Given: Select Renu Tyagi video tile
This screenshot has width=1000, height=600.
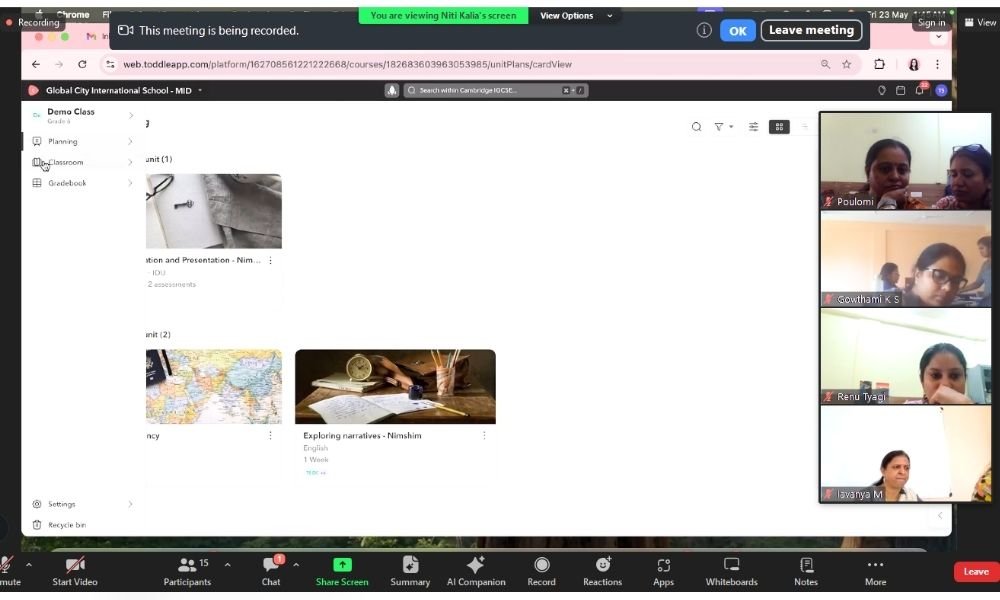Looking at the screenshot, I should 906,356.
